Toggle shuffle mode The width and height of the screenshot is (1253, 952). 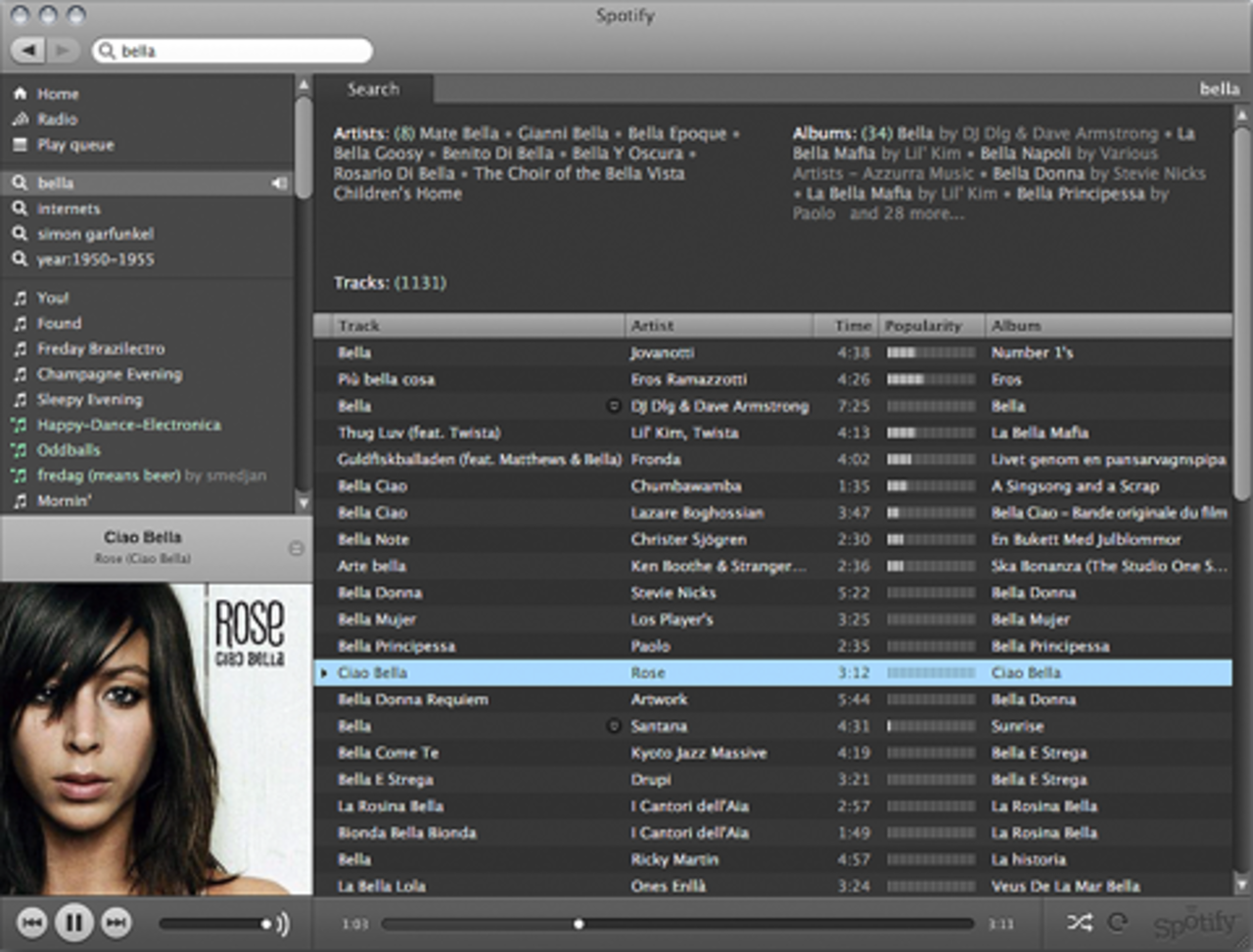[x=1079, y=921]
